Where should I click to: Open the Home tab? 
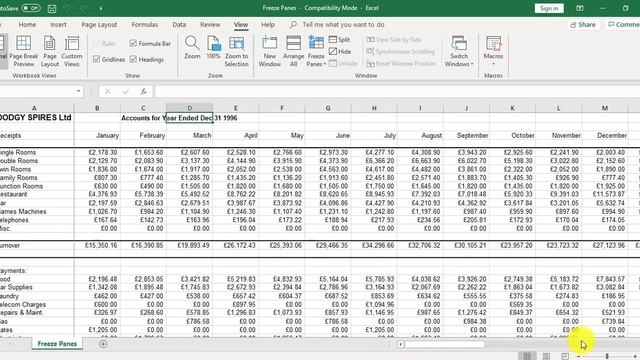point(27,25)
